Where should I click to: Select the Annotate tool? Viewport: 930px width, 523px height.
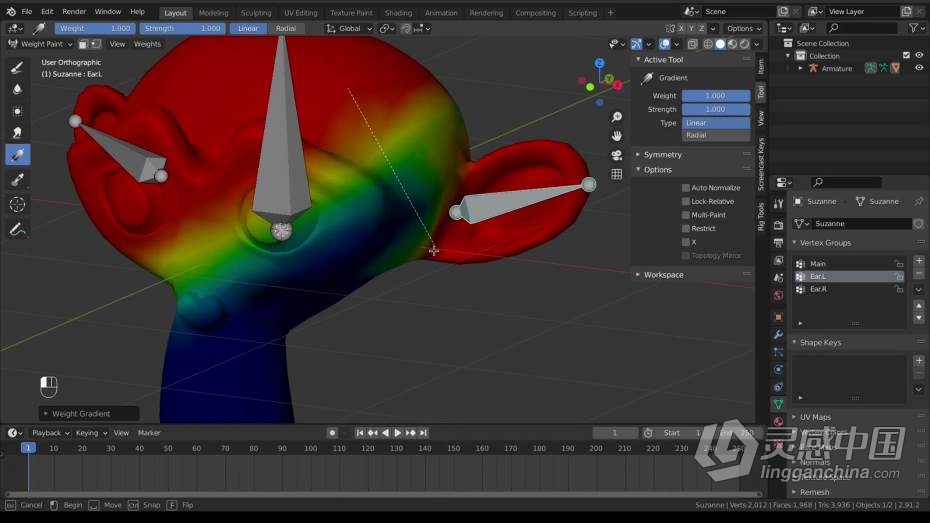pos(17,229)
